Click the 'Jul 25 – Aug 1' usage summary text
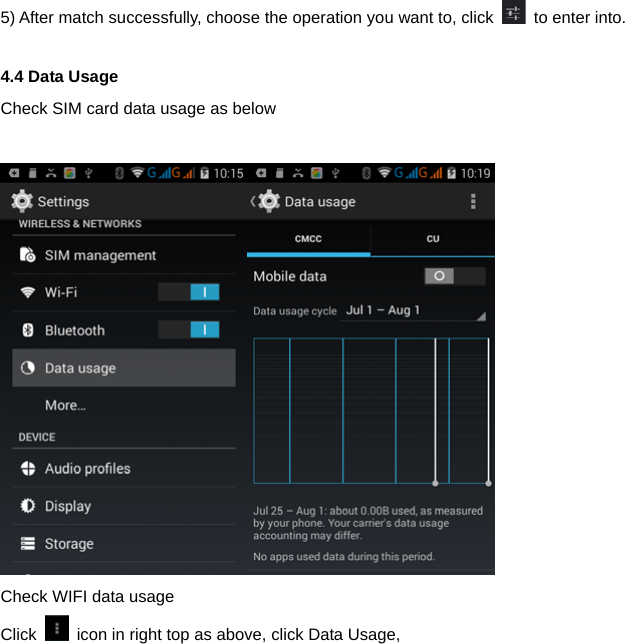This screenshot has height=644, width=625. tap(368, 523)
